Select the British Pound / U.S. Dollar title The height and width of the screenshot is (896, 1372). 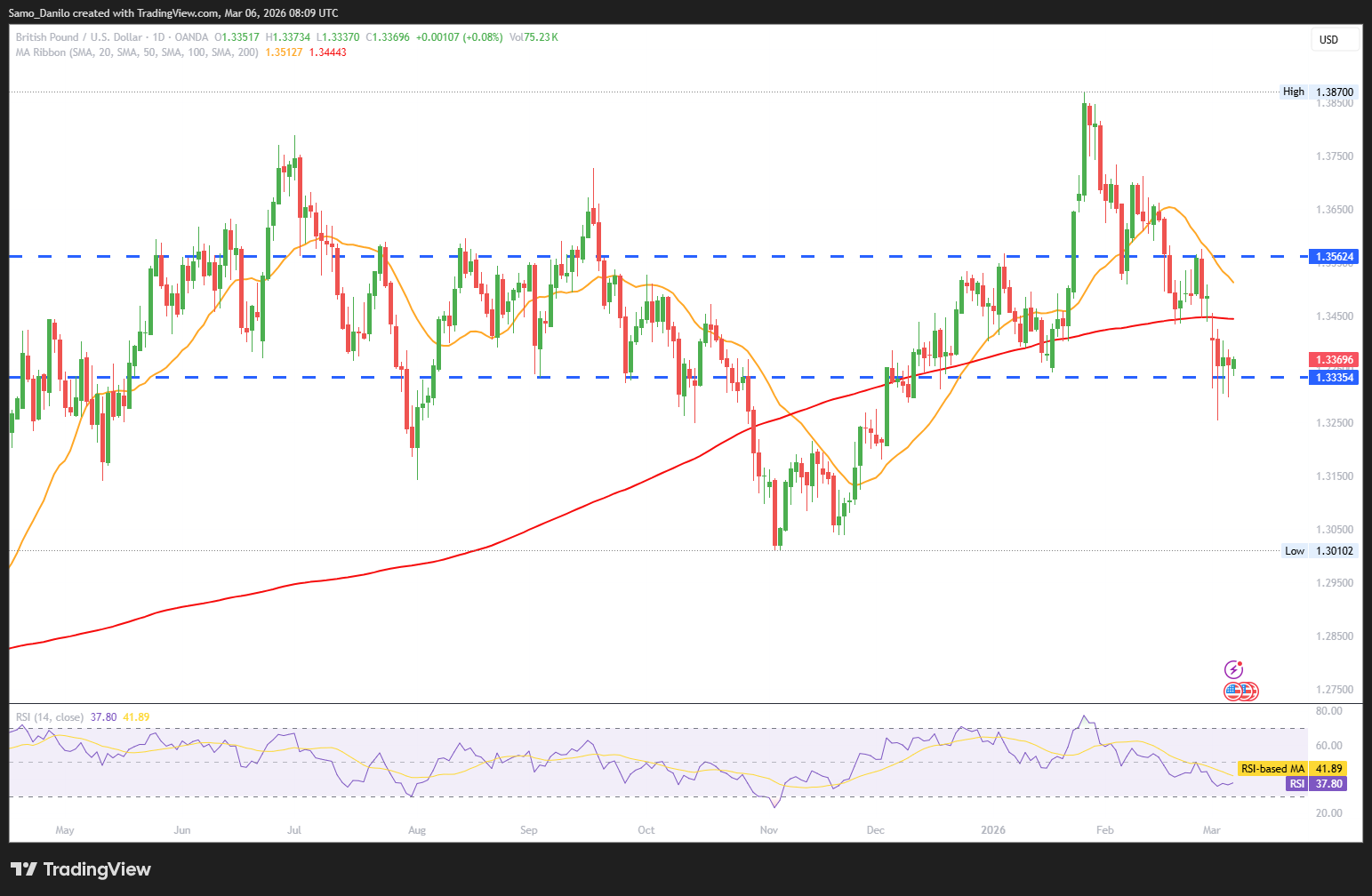coord(78,37)
